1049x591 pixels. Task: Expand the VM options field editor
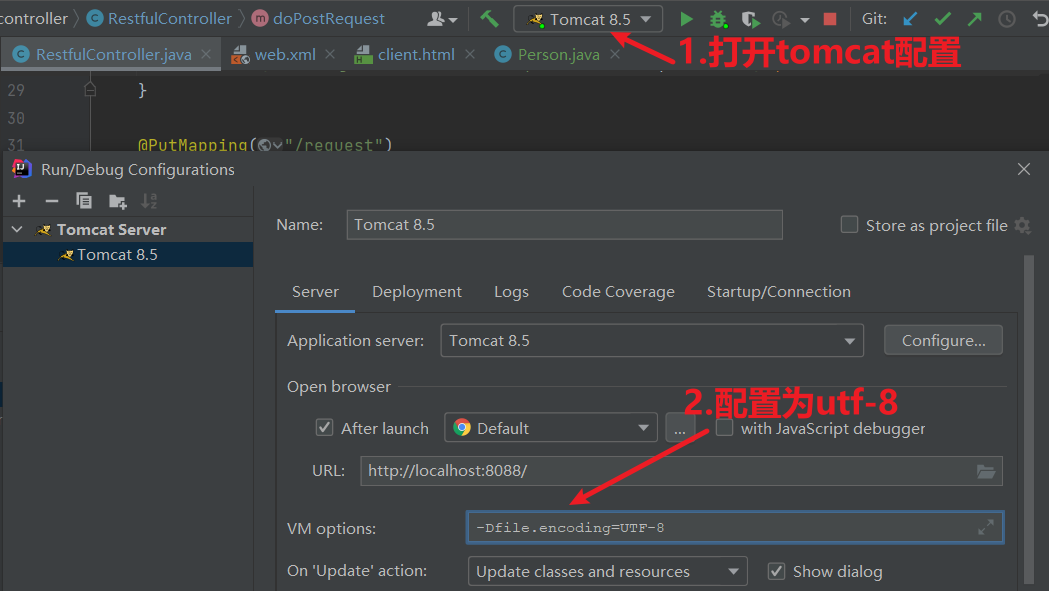tap(985, 527)
